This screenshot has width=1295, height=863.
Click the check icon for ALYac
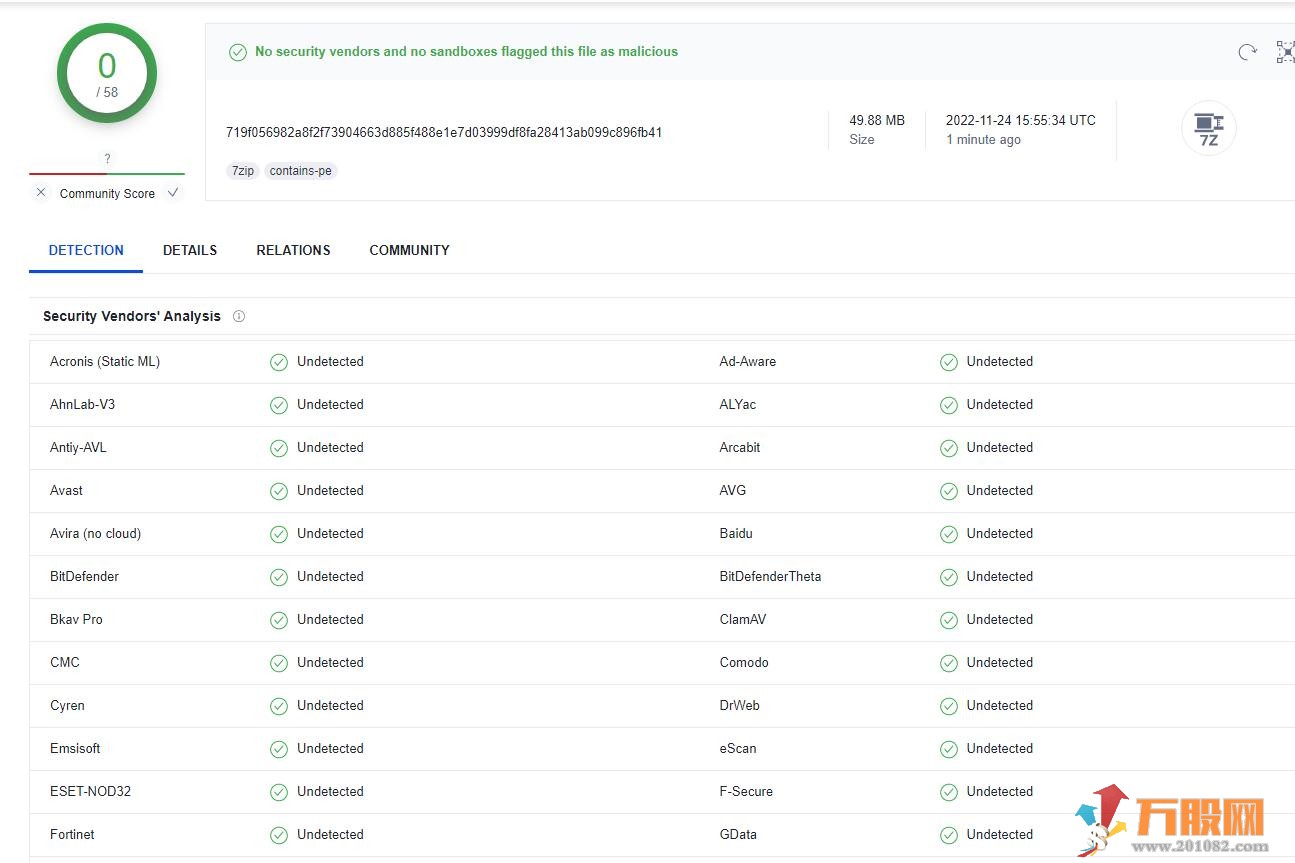point(949,405)
